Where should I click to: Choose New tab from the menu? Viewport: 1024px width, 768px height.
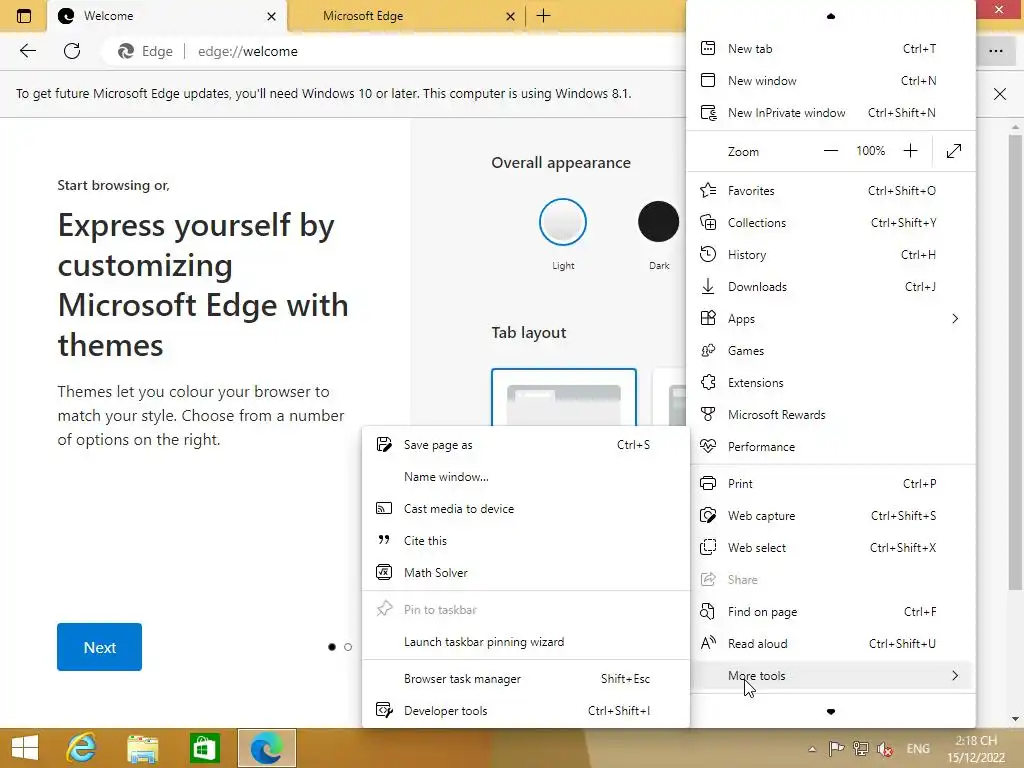[x=831, y=48]
